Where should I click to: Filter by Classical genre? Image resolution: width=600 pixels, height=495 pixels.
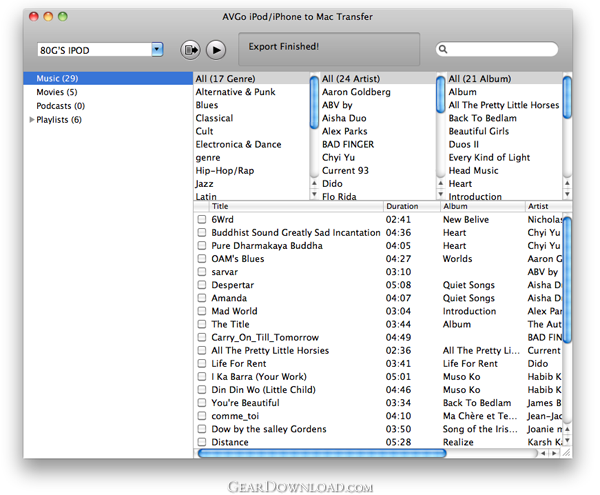(214, 118)
